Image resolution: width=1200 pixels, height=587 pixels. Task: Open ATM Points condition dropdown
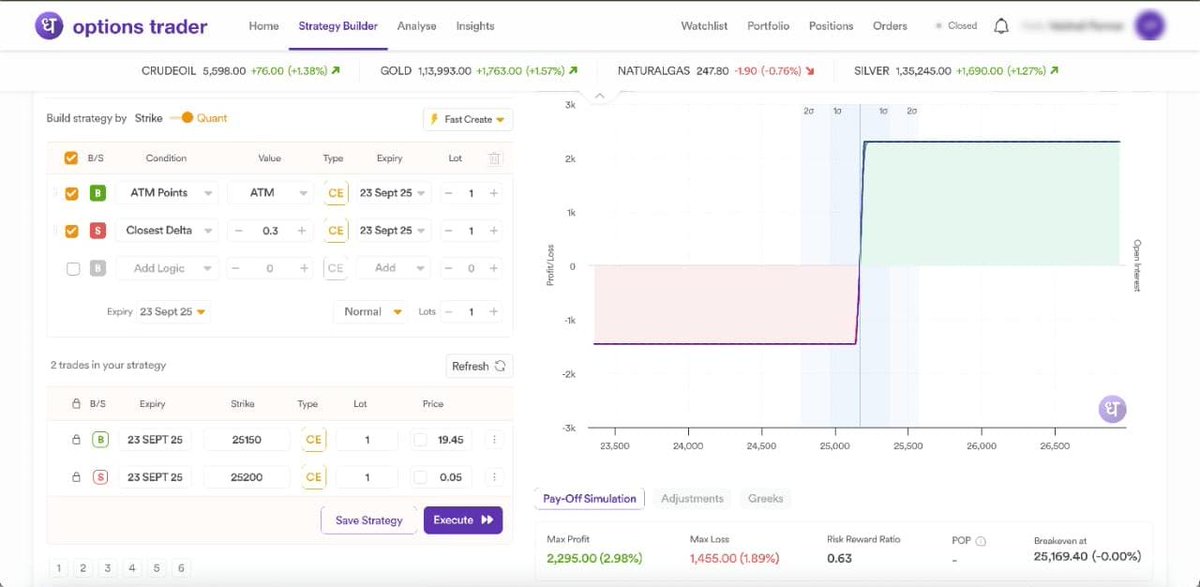click(x=167, y=193)
